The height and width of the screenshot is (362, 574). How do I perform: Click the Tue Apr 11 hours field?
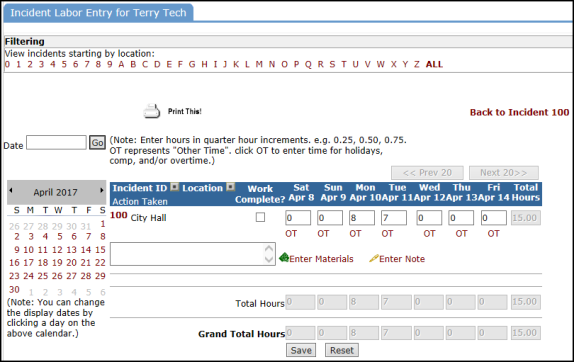point(394,218)
